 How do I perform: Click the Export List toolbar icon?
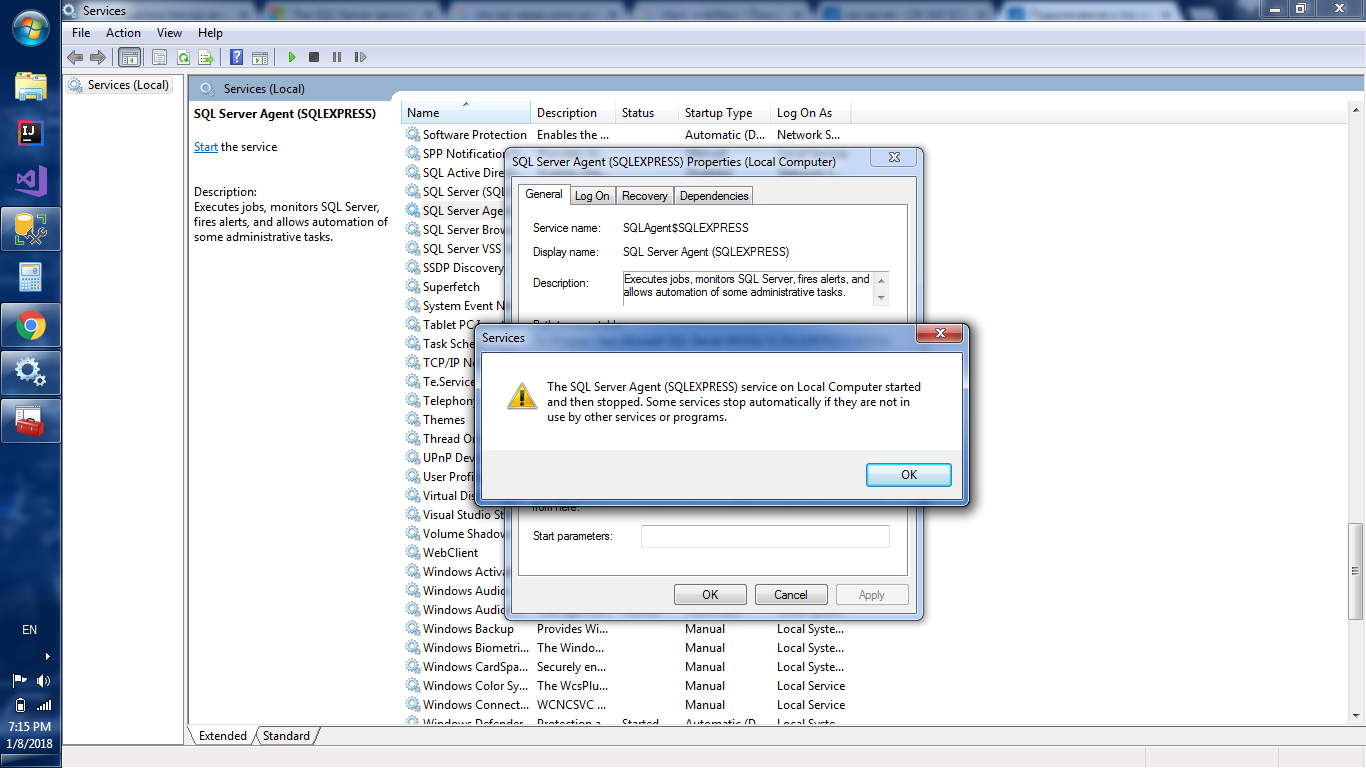click(x=206, y=58)
